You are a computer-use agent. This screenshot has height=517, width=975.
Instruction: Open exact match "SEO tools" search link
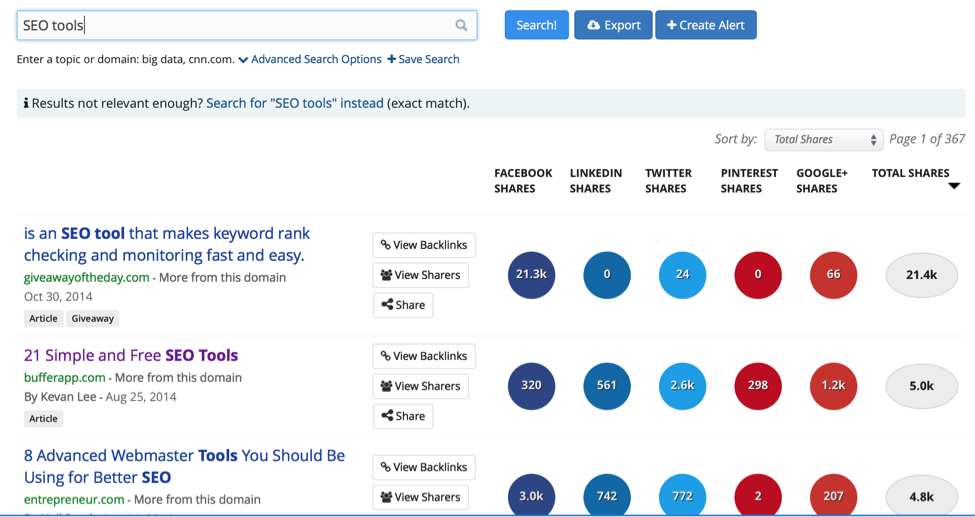click(x=294, y=103)
